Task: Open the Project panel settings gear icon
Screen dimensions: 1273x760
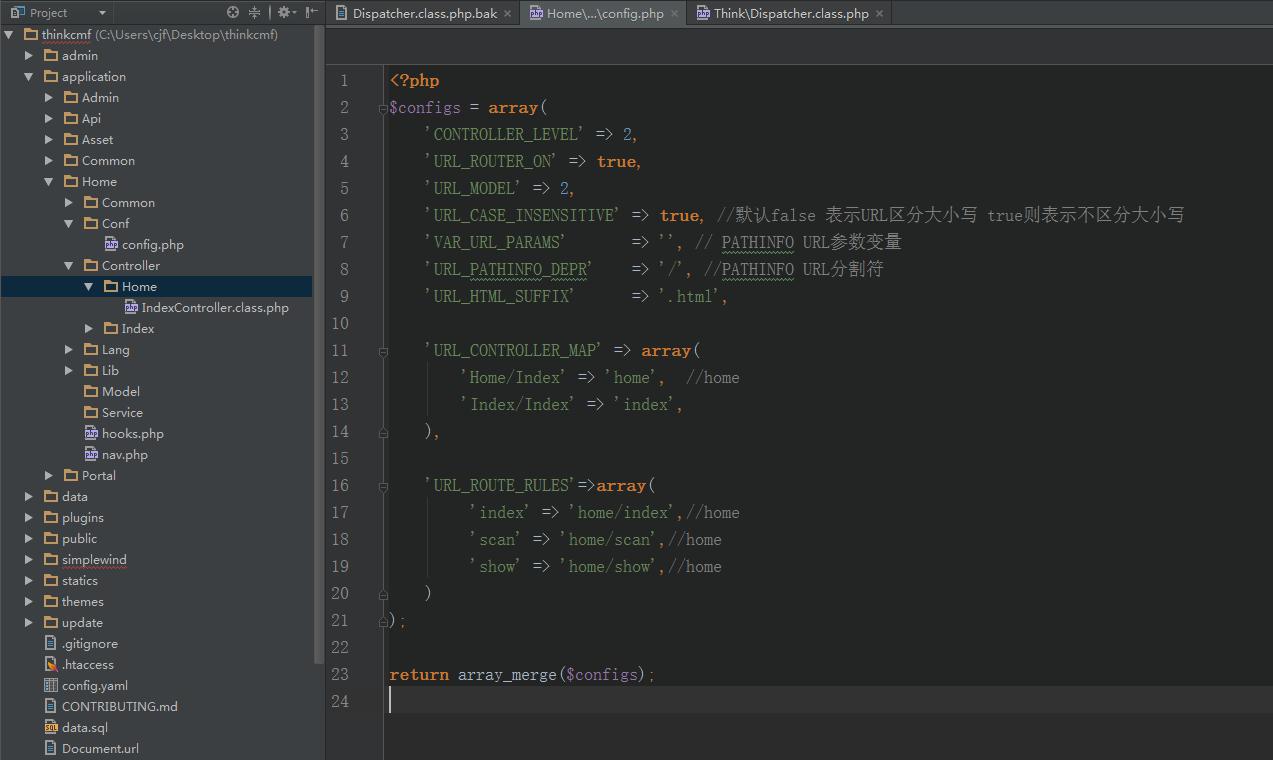Action: (286, 12)
